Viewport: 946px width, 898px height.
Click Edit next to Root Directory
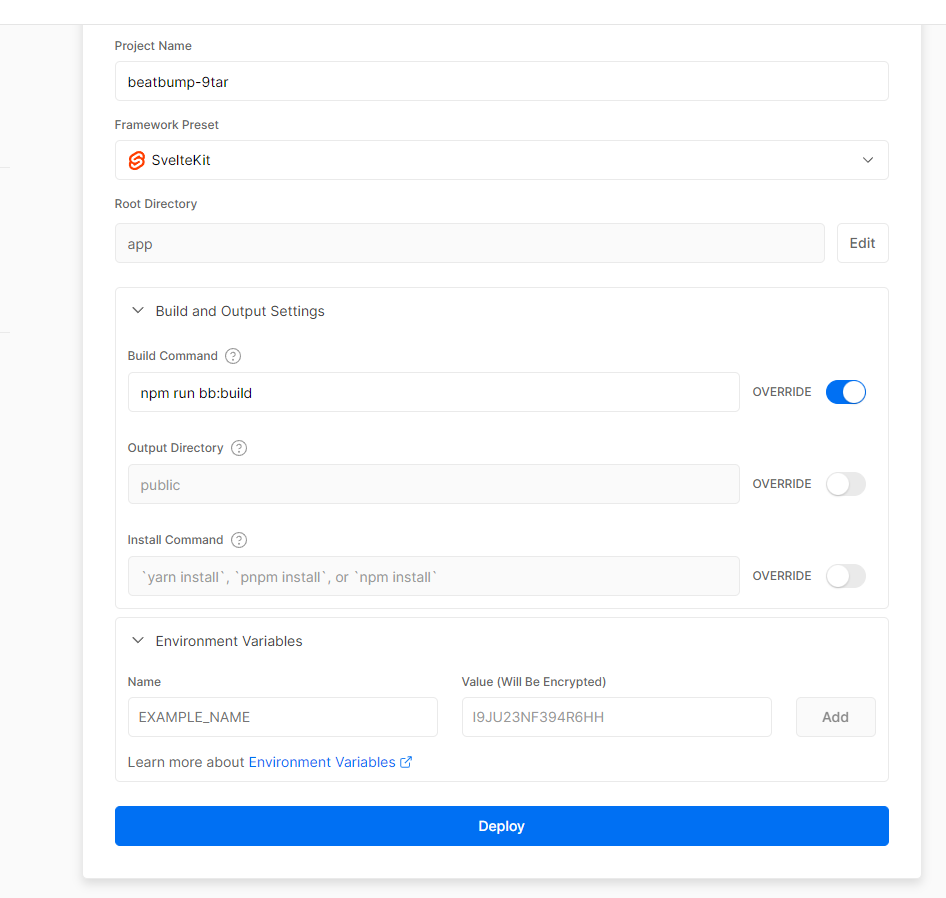(x=862, y=243)
